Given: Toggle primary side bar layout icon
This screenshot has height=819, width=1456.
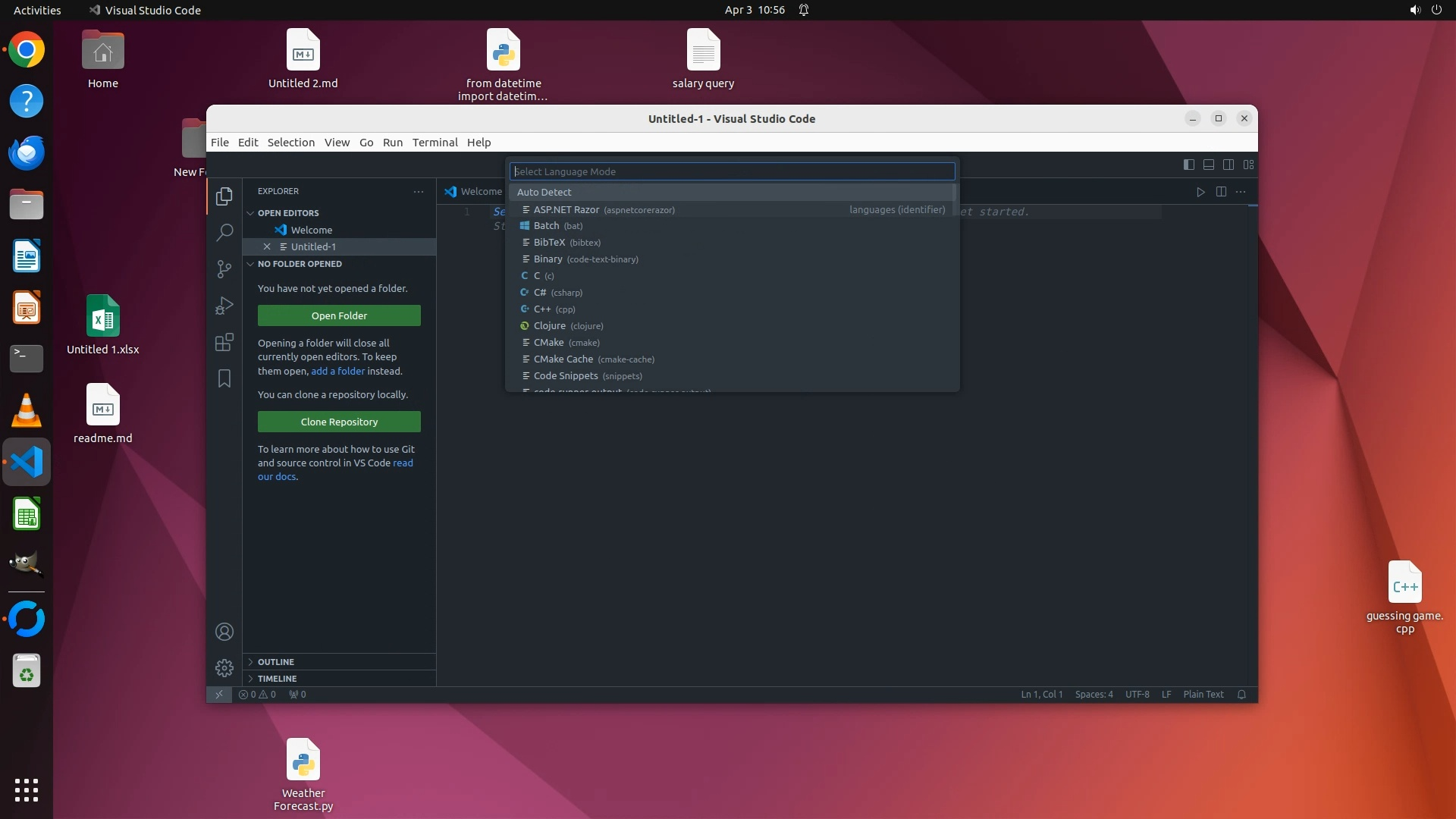Looking at the screenshot, I should click(x=1188, y=165).
